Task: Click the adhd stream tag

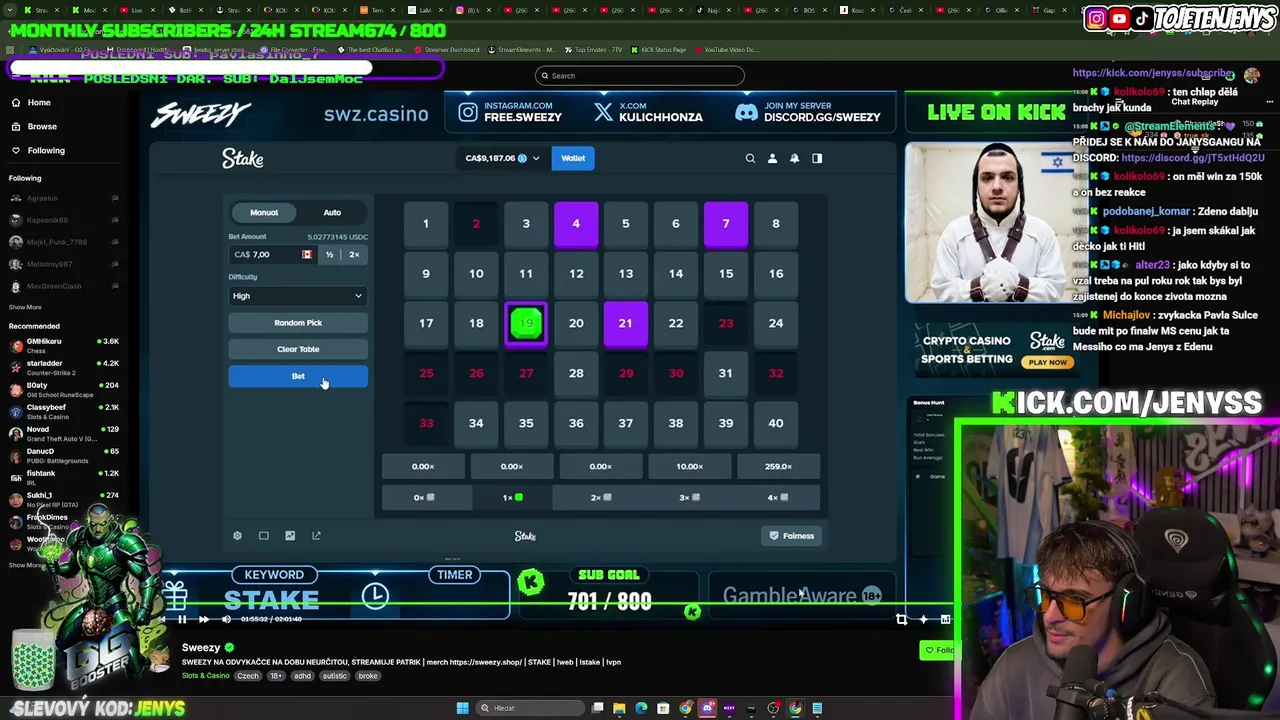Action: [304, 676]
